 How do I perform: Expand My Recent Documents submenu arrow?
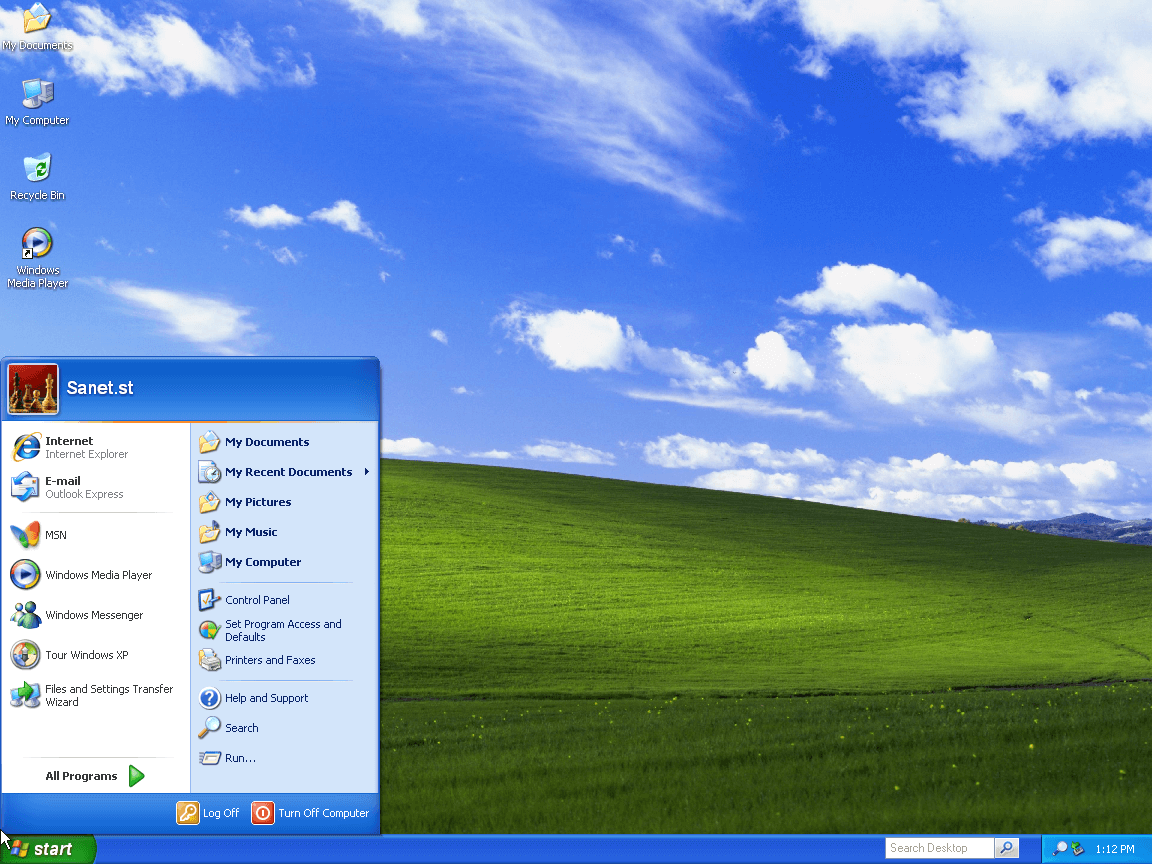pos(367,472)
